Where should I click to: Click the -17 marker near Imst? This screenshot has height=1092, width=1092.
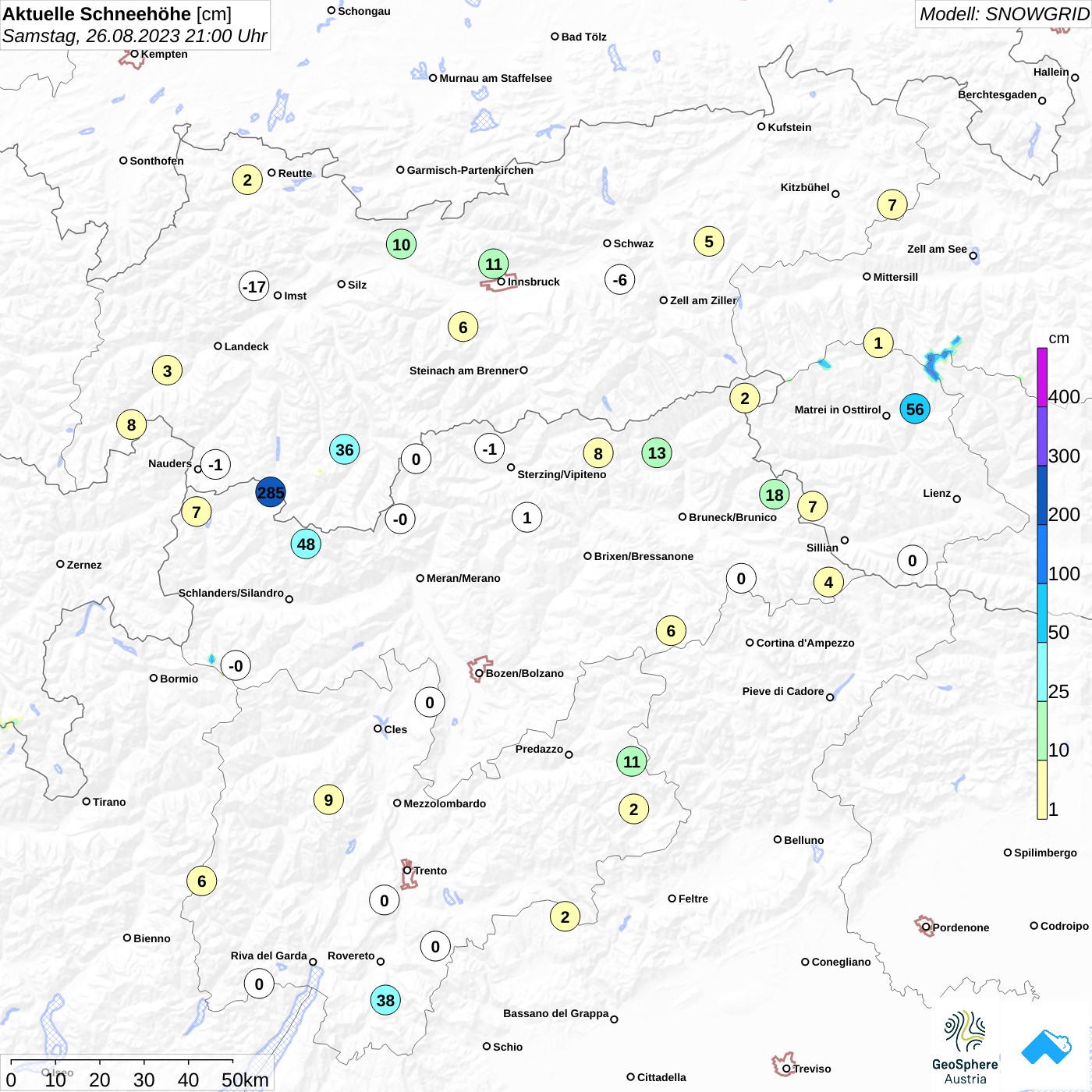[254, 286]
